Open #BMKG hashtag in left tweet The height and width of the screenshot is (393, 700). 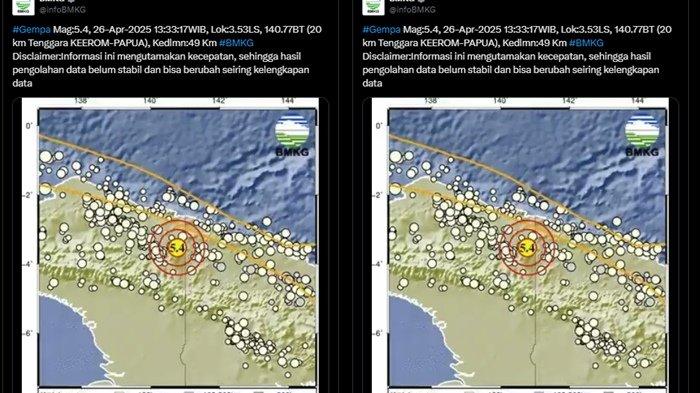[236, 43]
